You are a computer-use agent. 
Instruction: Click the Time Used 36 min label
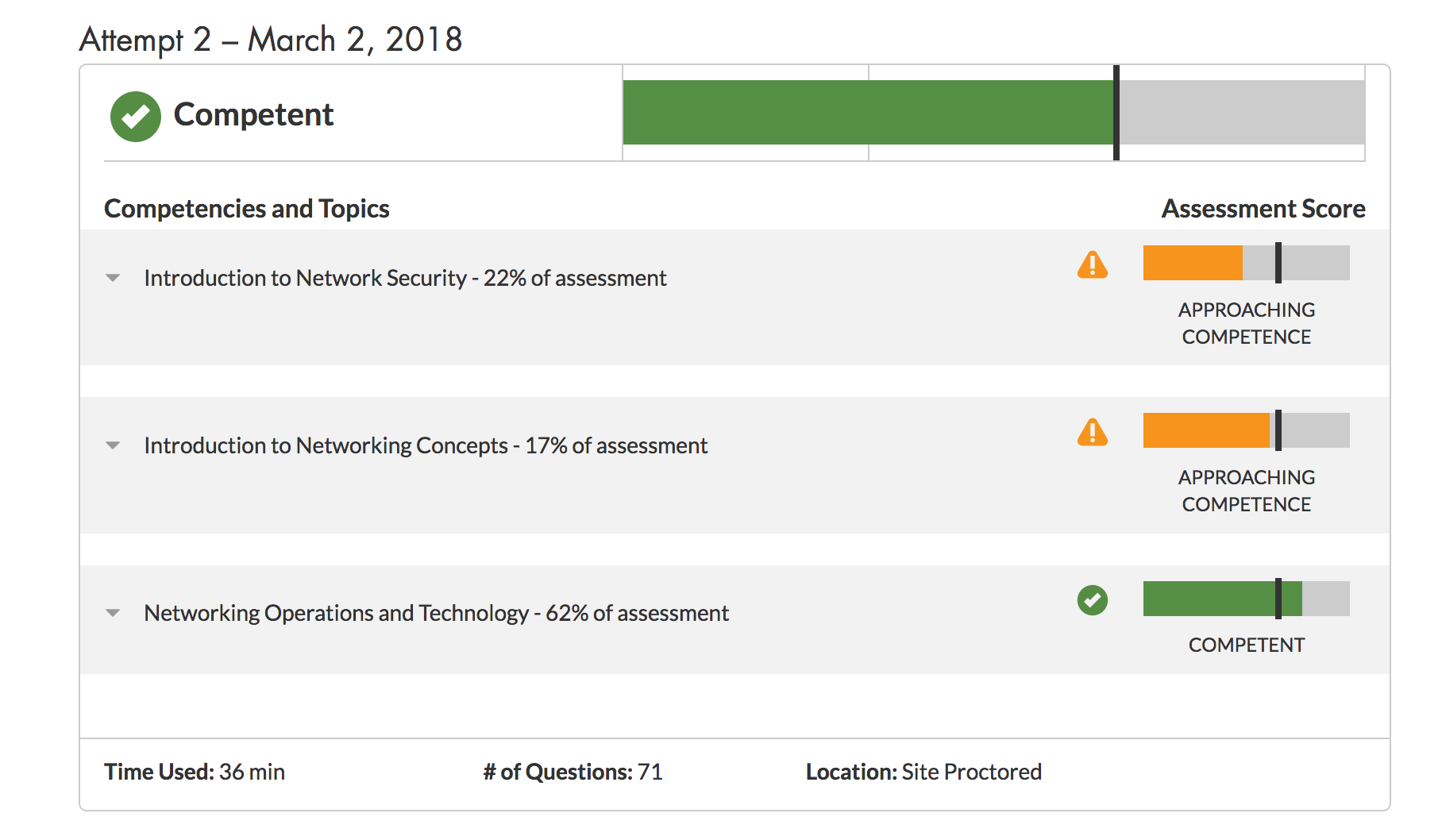tap(195, 772)
